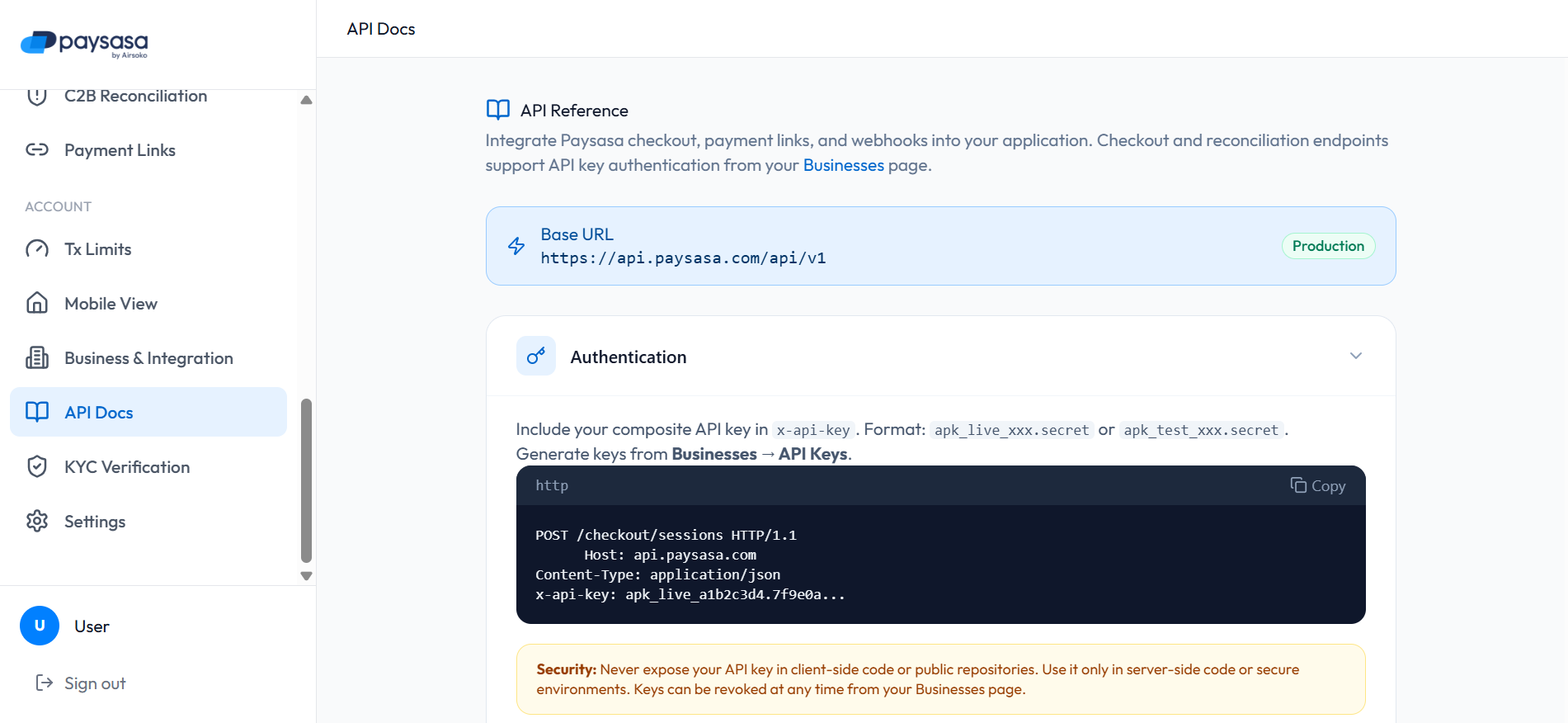Click the apk_live_xxx.secret inline code
The height and width of the screenshot is (723, 1568).
coord(1011,430)
